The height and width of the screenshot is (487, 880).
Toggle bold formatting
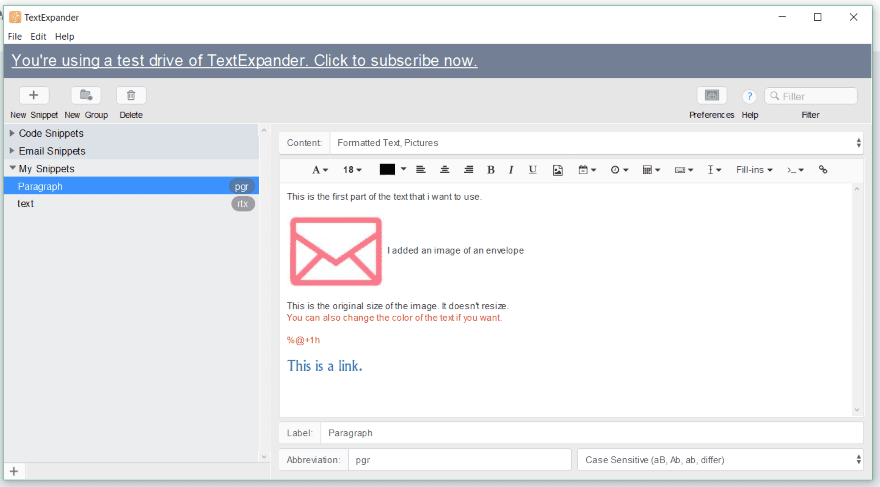pos(491,169)
